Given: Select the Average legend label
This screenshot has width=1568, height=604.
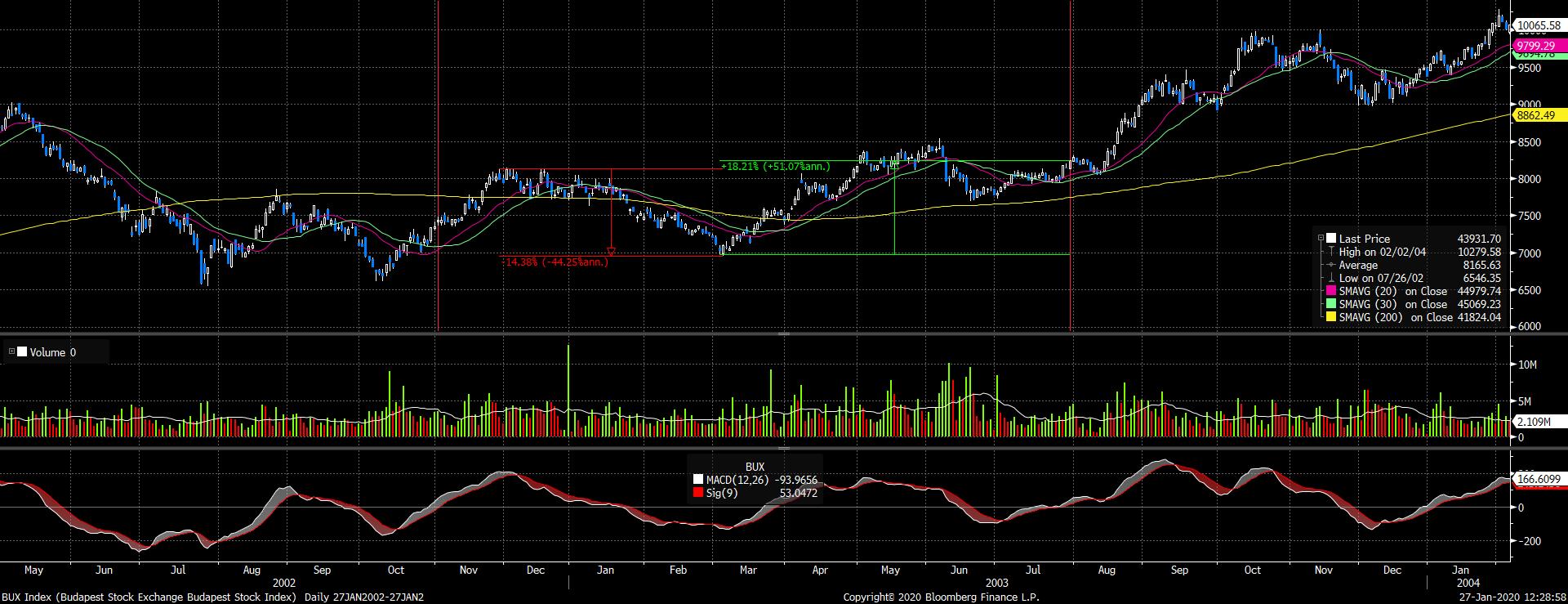Looking at the screenshot, I should [x=1358, y=265].
